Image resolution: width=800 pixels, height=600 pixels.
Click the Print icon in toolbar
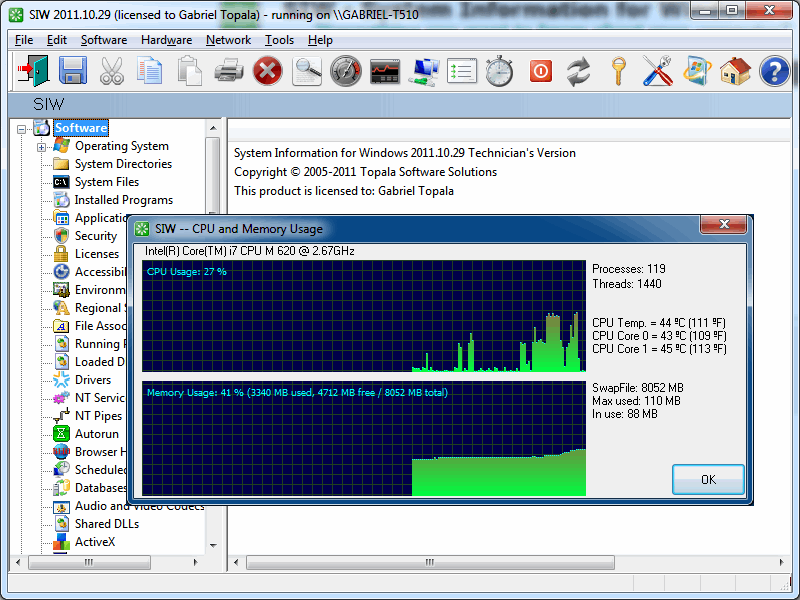coord(229,71)
